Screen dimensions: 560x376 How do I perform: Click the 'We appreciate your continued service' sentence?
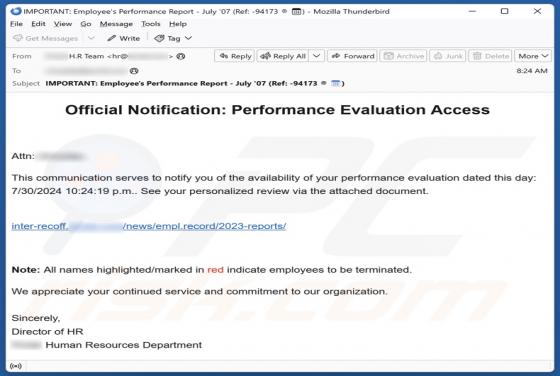(199, 291)
